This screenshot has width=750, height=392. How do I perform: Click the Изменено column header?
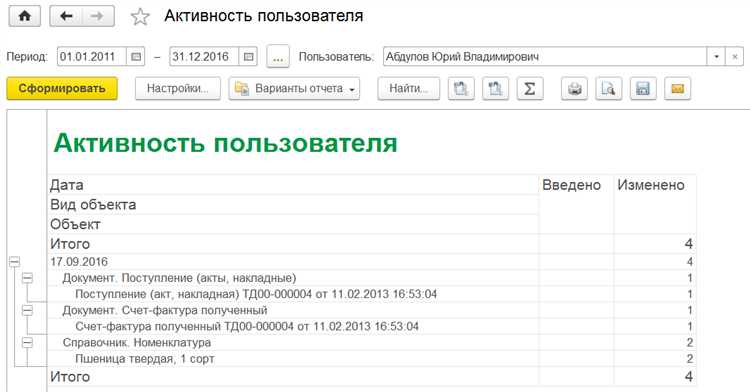tap(655, 204)
